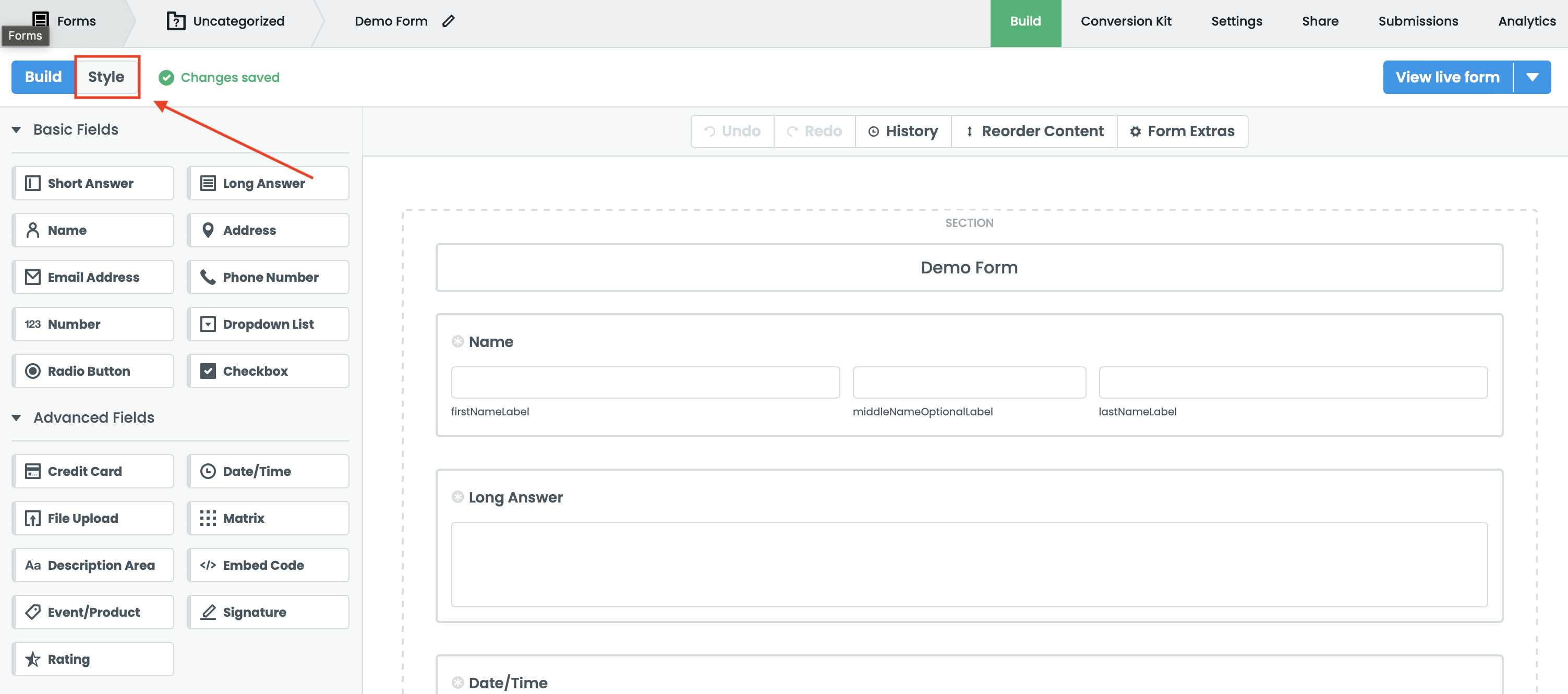Image resolution: width=1568 pixels, height=694 pixels.
Task: Collapse the Advanced Fields section
Action: [x=17, y=417]
